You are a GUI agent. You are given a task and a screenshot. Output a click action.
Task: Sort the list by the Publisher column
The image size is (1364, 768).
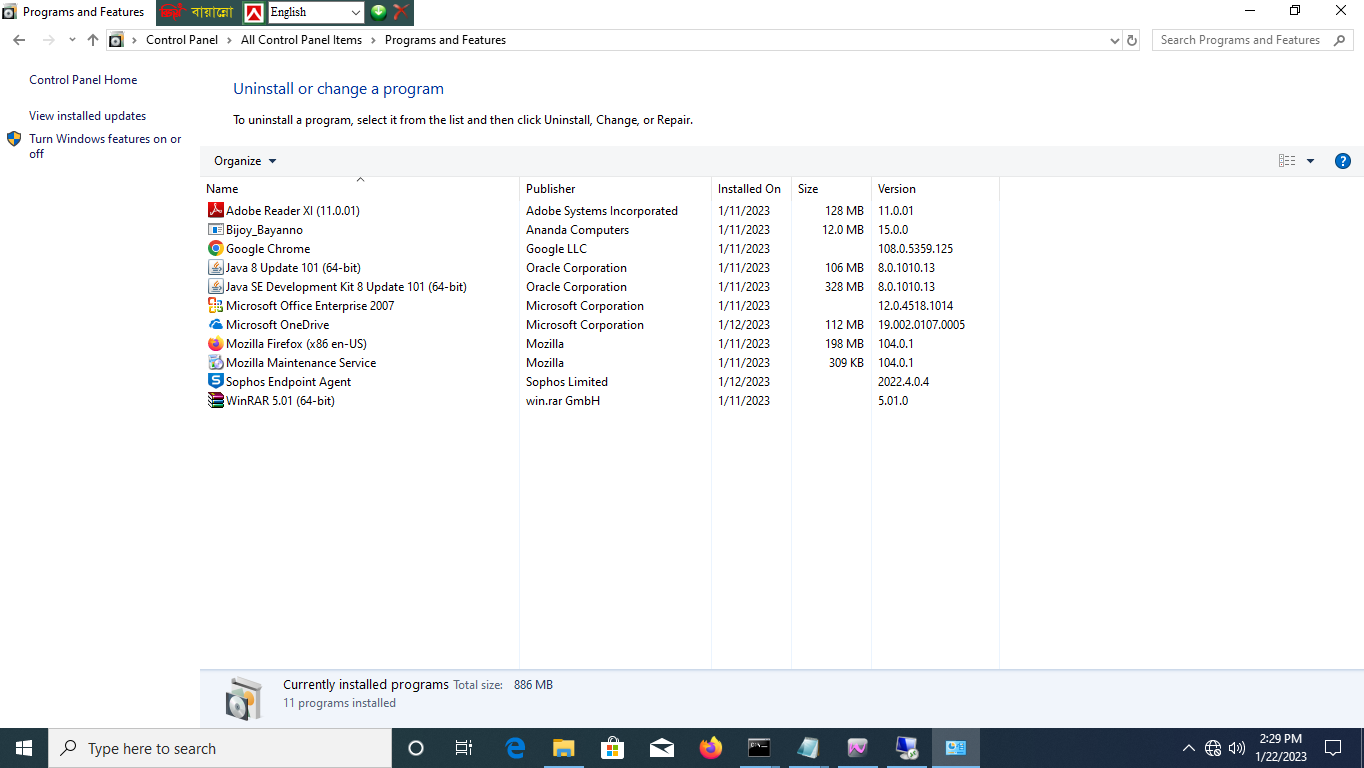[x=615, y=188]
